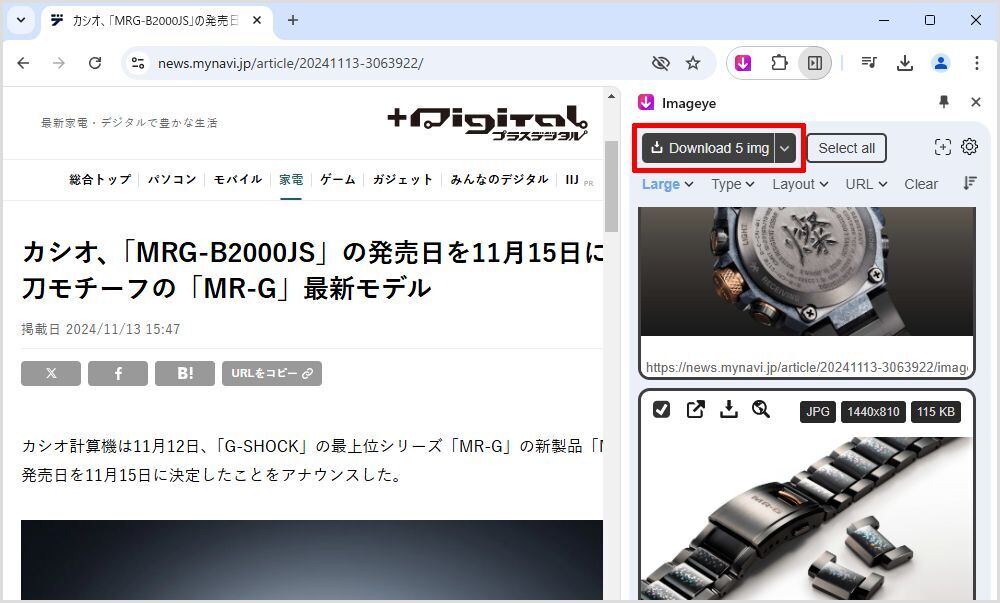Open the user profile avatar

(941, 63)
